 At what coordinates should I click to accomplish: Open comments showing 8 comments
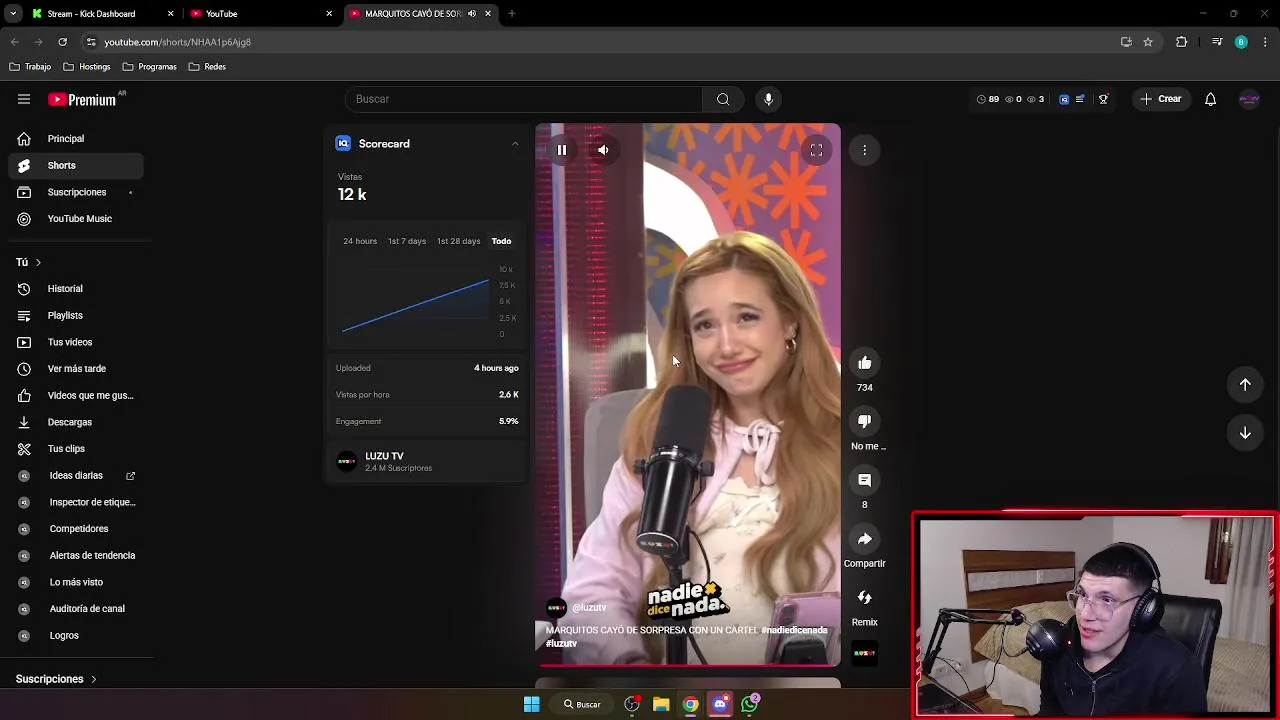coord(865,480)
